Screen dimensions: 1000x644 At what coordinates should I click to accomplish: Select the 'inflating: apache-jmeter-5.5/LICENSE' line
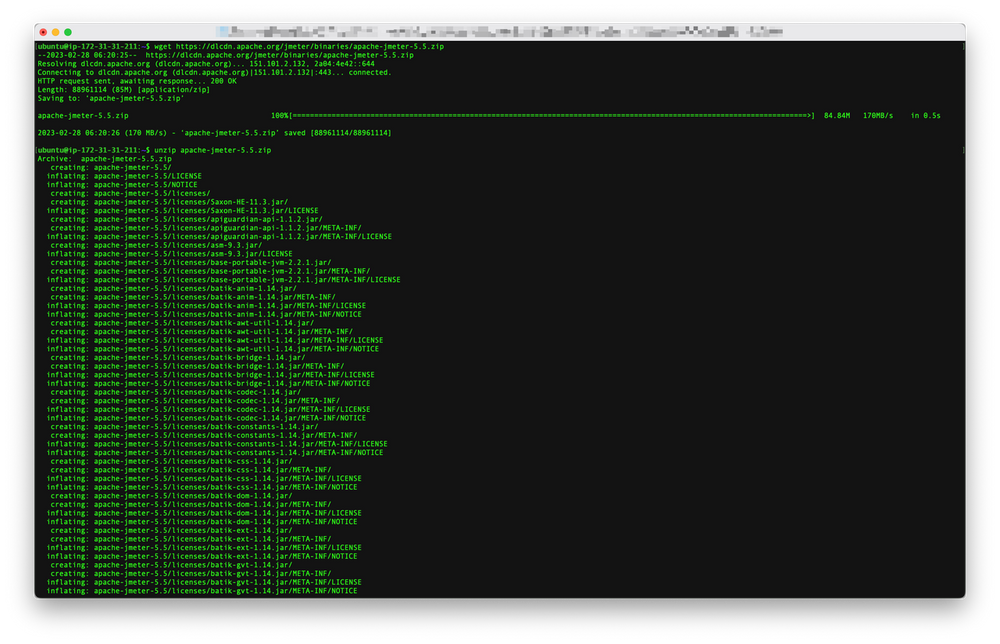(x=124, y=177)
